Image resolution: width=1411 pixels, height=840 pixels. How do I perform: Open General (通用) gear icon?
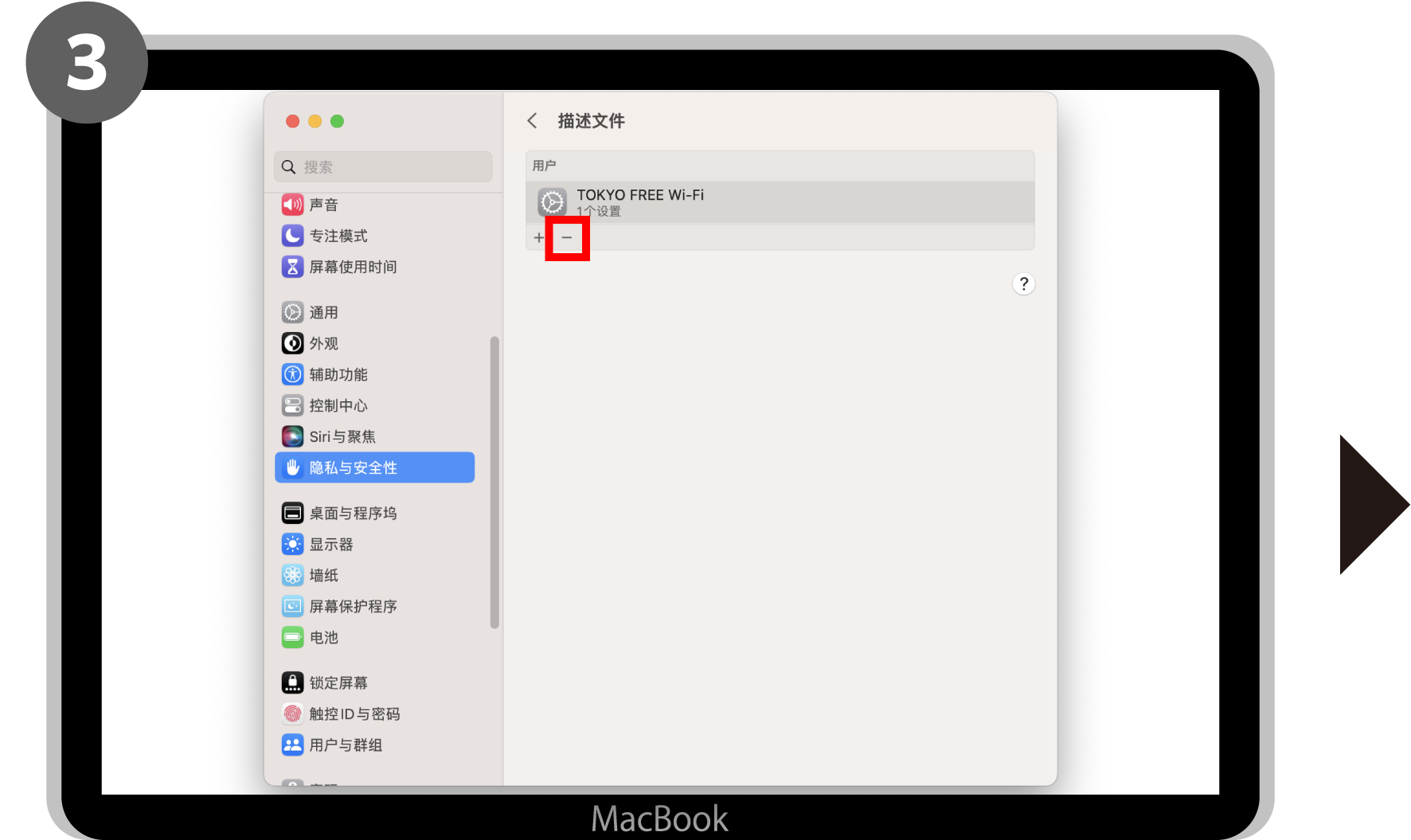(292, 312)
